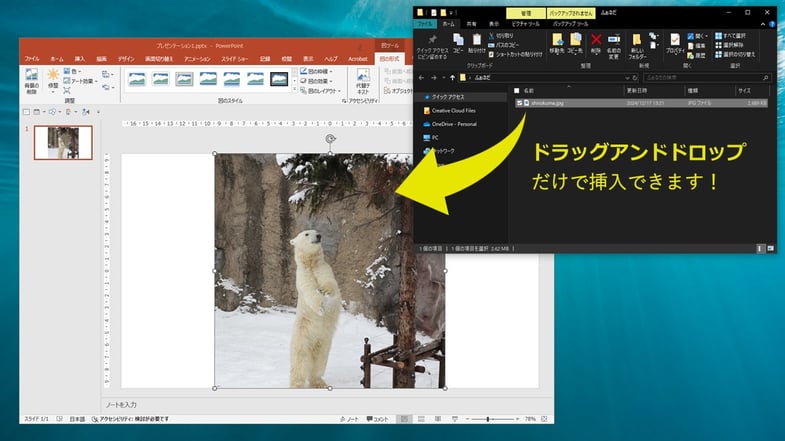Select slide 1 thumbnail in PowerPoint
785x441 pixels.
63,143
